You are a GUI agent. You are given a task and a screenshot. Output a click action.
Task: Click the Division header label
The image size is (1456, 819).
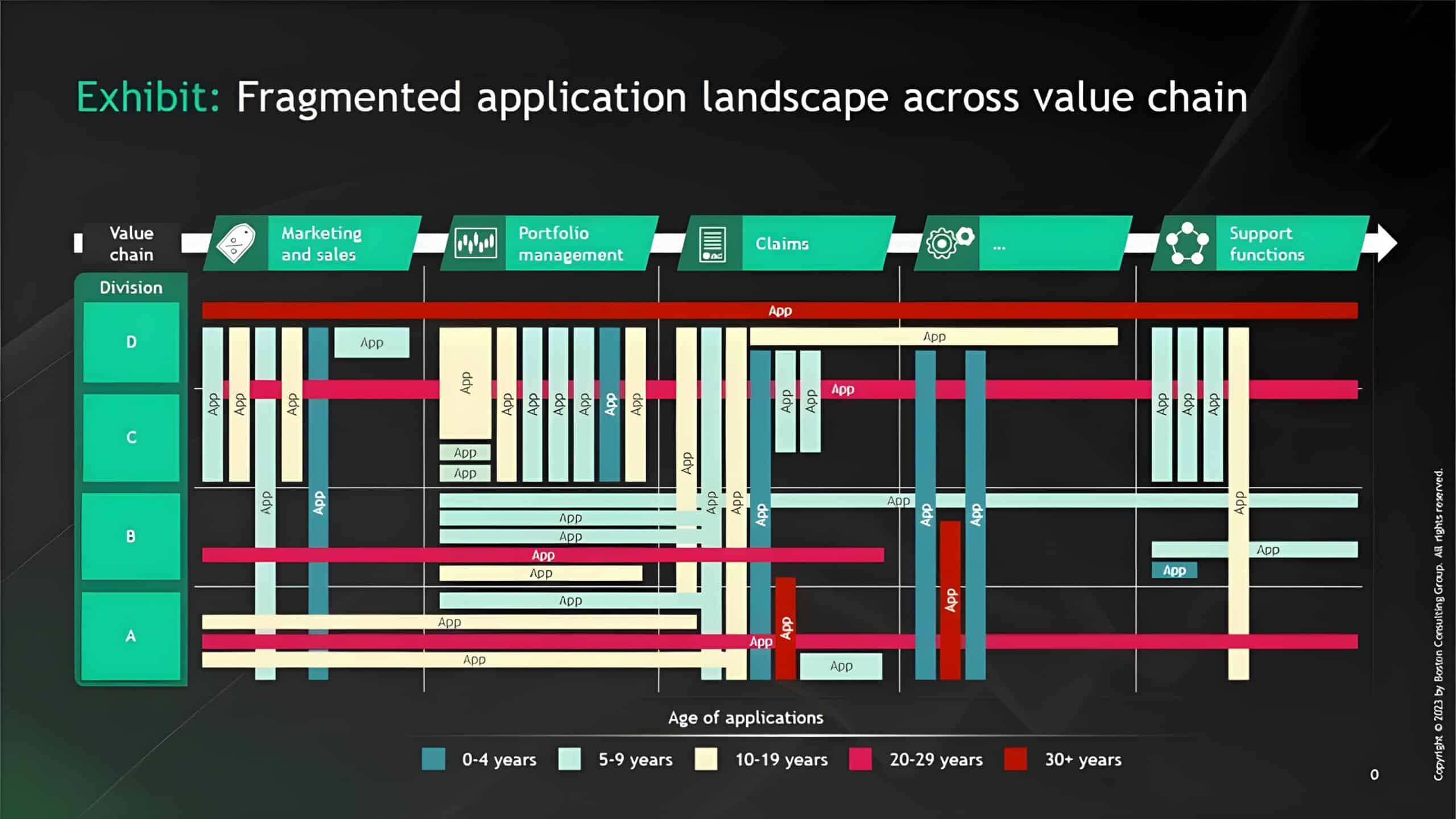pyautogui.click(x=131, y=287)
